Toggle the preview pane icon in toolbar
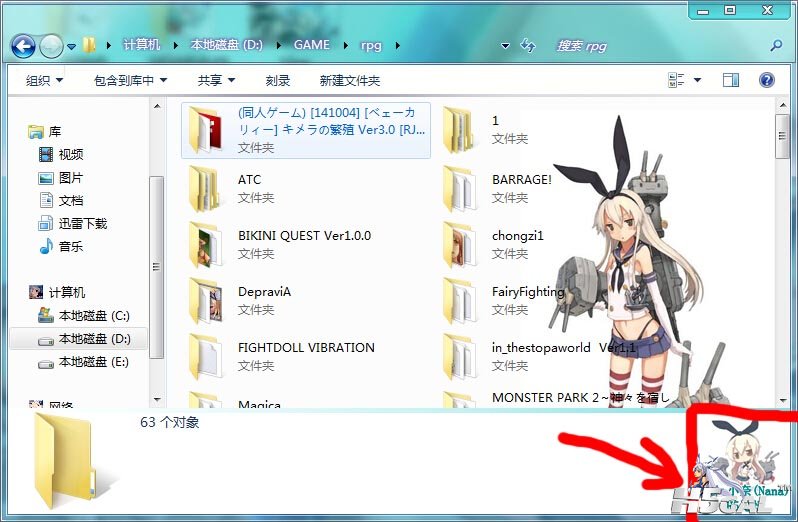This screenshot has height=522, width=798. (731, 80)
